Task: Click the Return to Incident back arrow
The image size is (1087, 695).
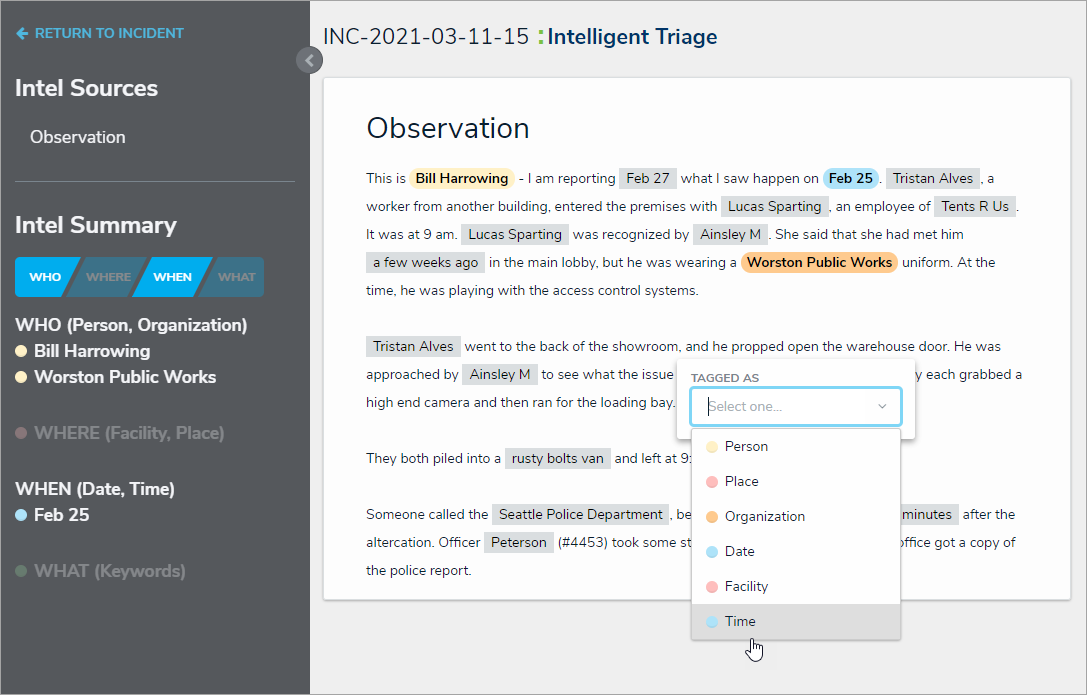Action: 22,33
